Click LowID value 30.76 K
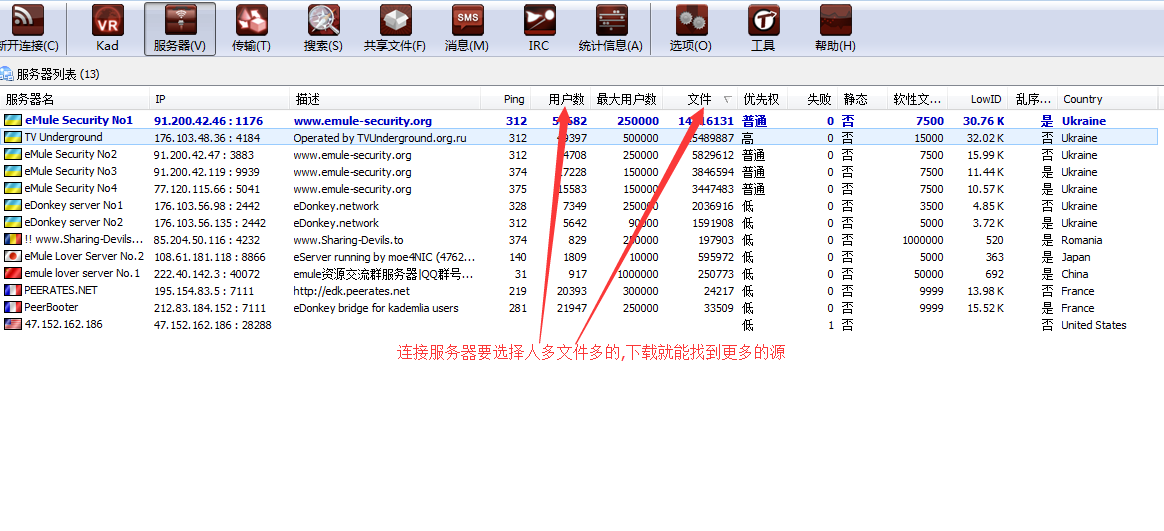The height and width of the screenshot is (531, 1164). point(983,121)
